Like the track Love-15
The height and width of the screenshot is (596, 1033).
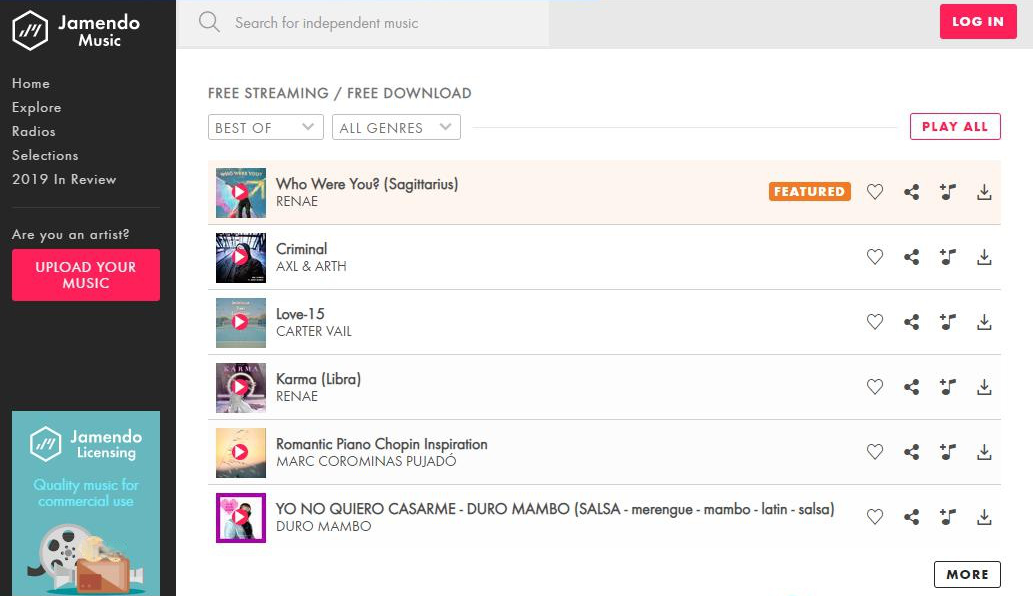tap(875, 322)
